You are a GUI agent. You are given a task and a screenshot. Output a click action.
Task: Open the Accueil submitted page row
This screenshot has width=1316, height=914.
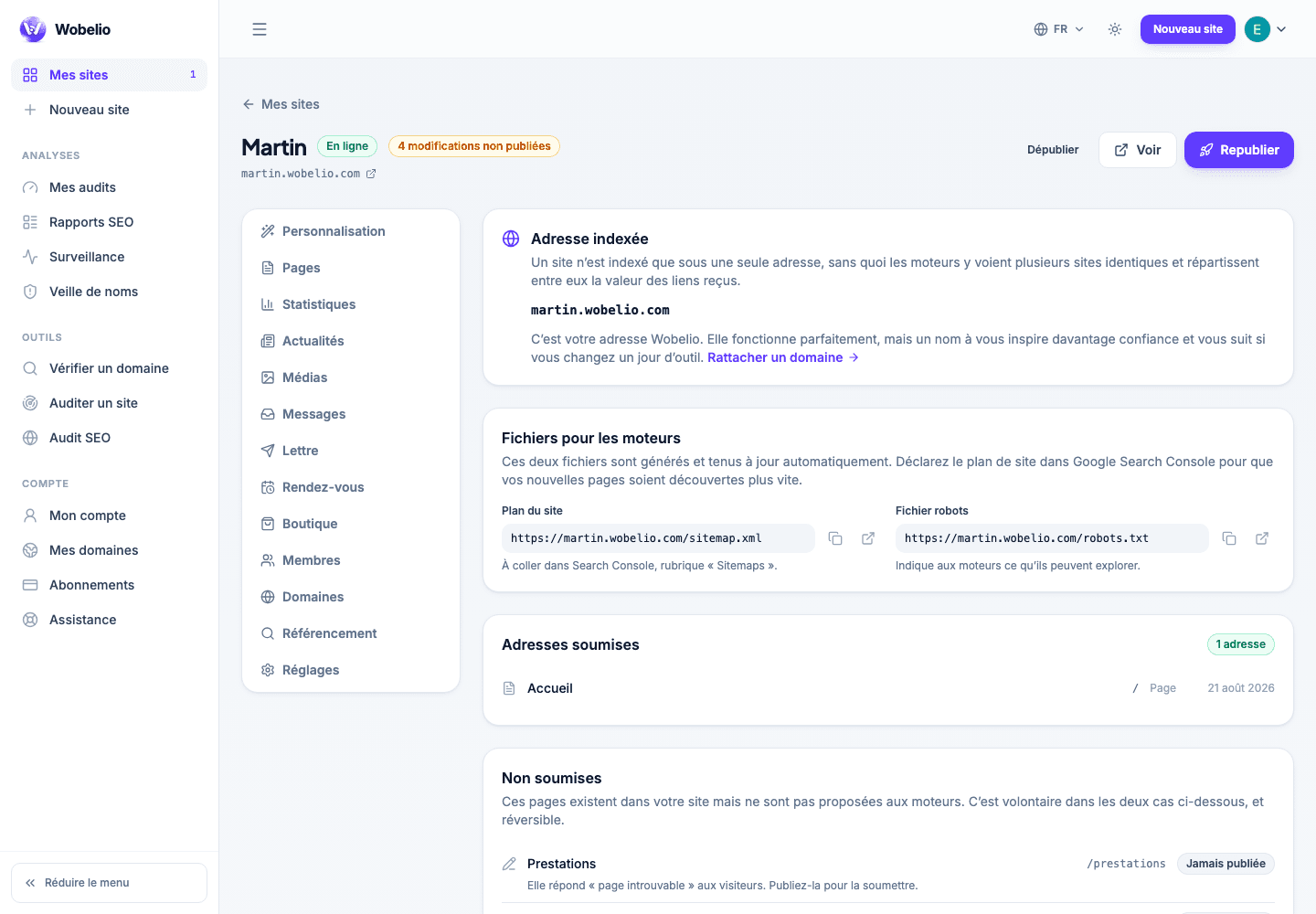pyautogui.click(x=888, y=688)
